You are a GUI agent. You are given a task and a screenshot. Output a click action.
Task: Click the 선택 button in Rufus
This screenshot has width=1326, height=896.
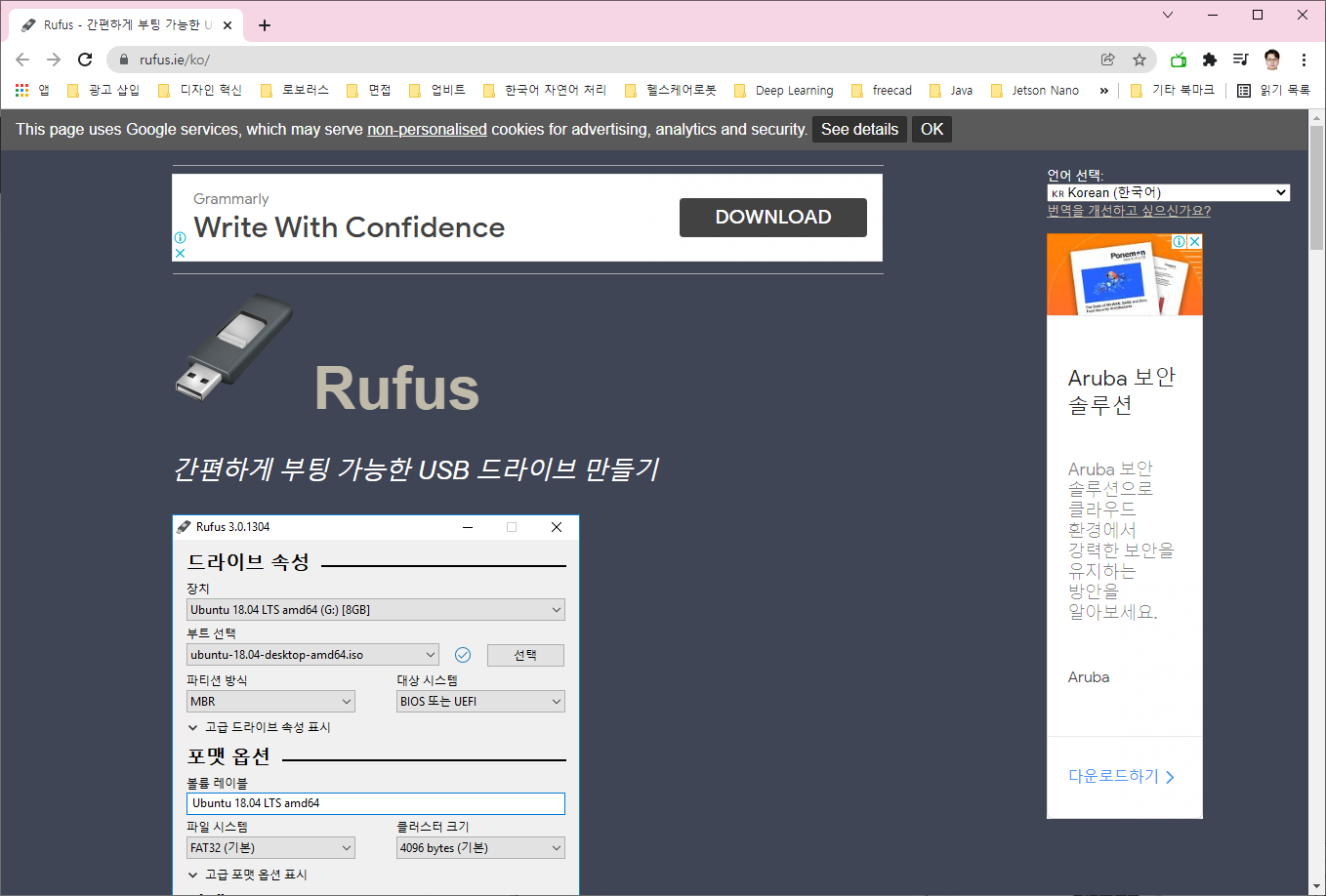525,655
